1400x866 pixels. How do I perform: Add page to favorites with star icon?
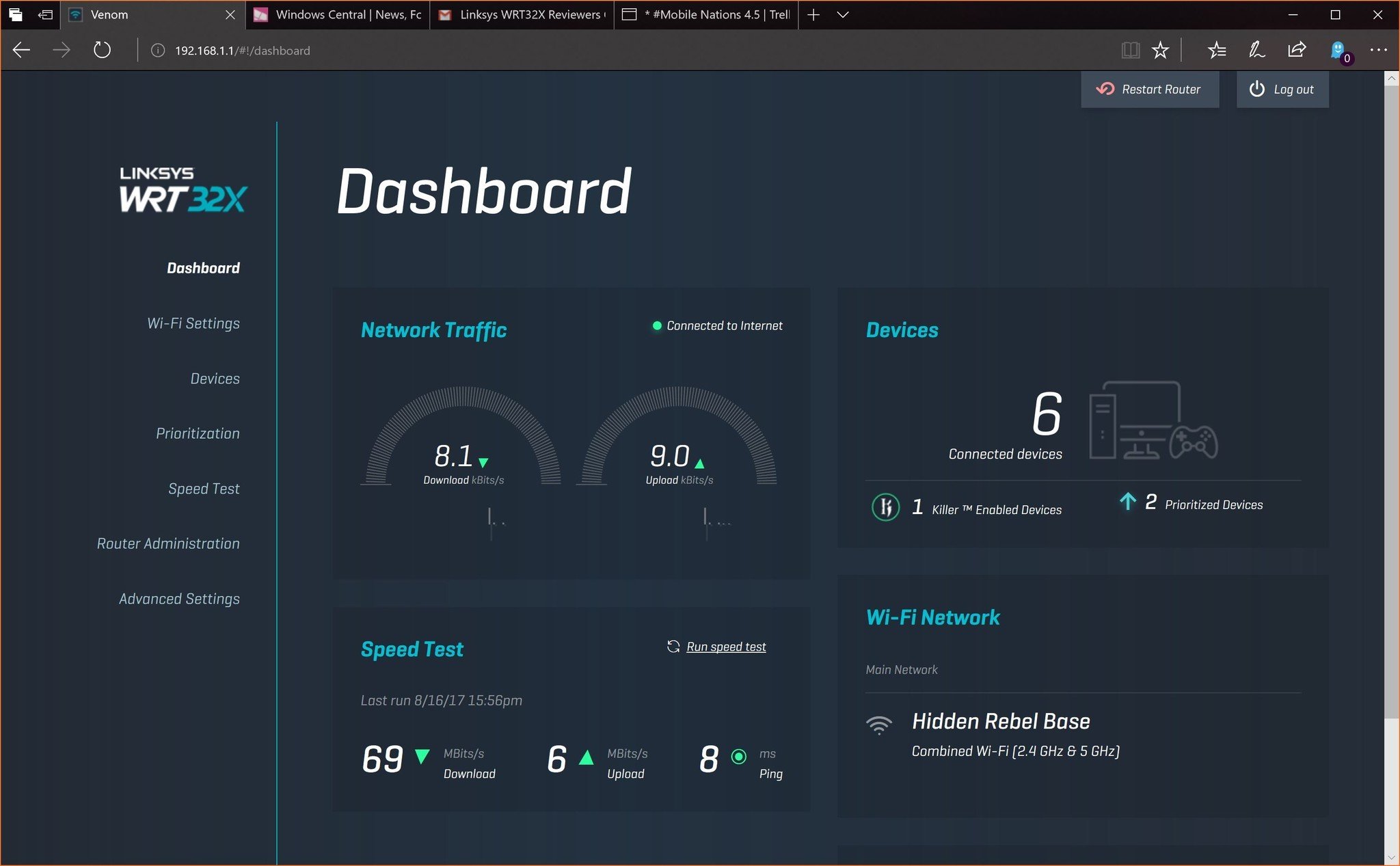click(x=1160, y=50)
